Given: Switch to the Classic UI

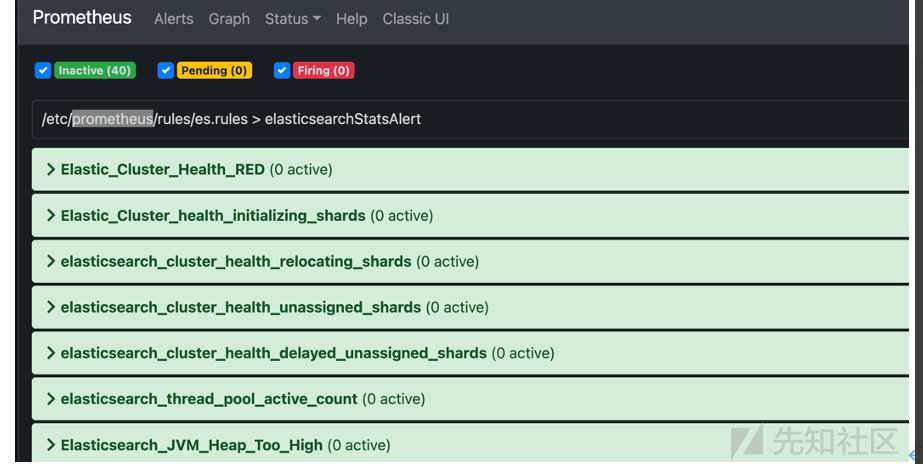Looking at the screenshot, I should 415,19.
